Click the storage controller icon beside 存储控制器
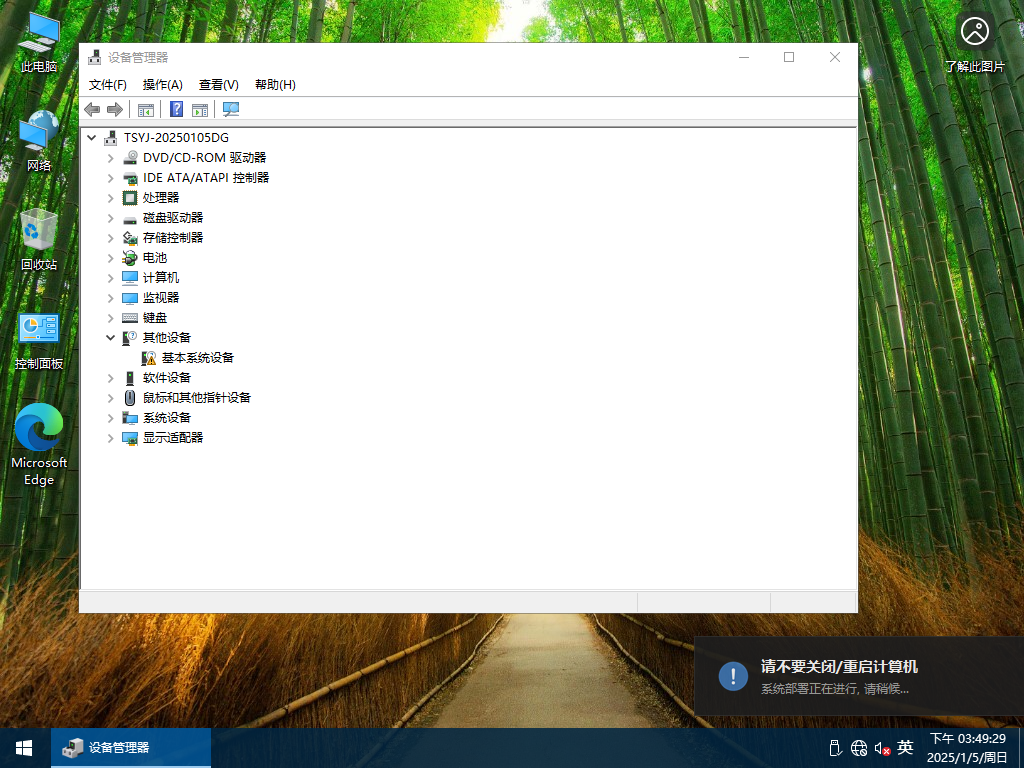This screenshot has height=768, width=1024. pyautogui.click(x=130, y=238)
